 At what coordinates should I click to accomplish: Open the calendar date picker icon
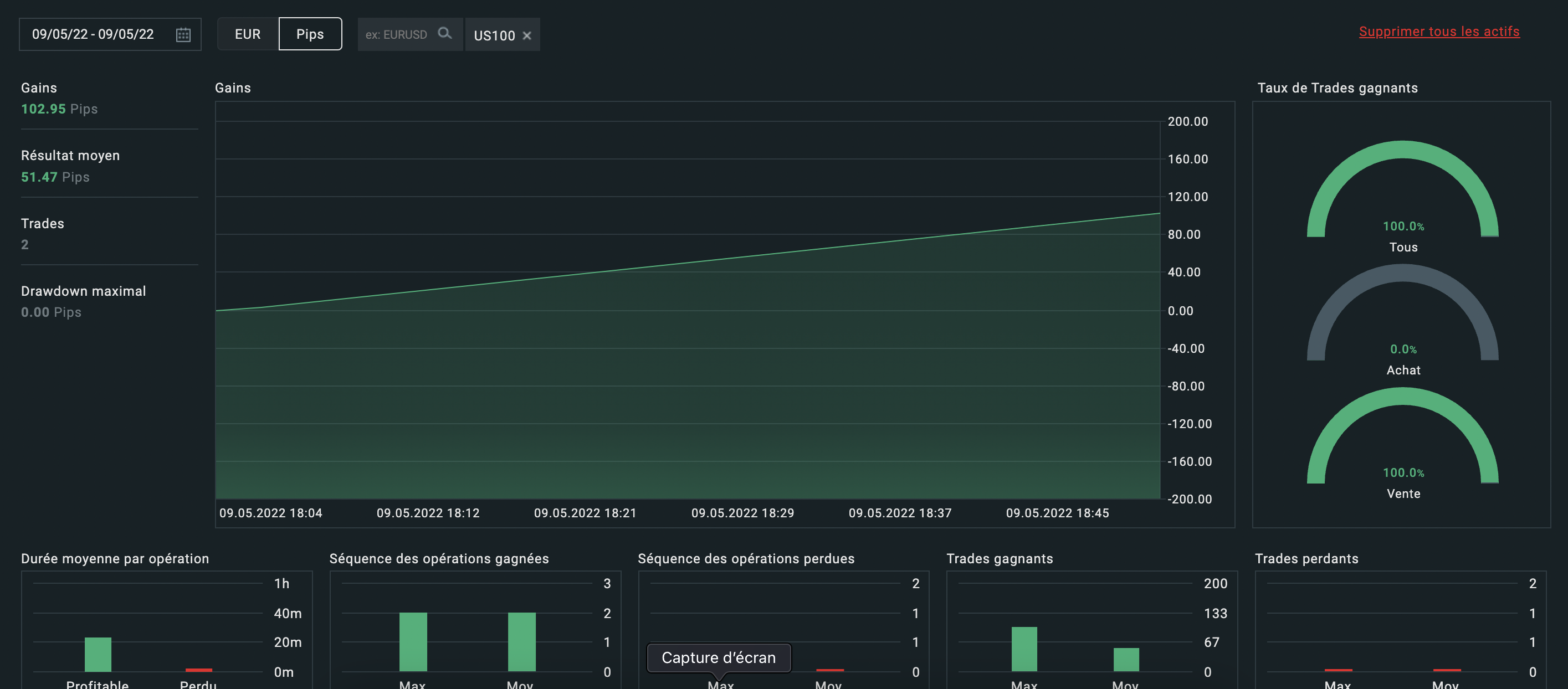(x=183, y=35)
